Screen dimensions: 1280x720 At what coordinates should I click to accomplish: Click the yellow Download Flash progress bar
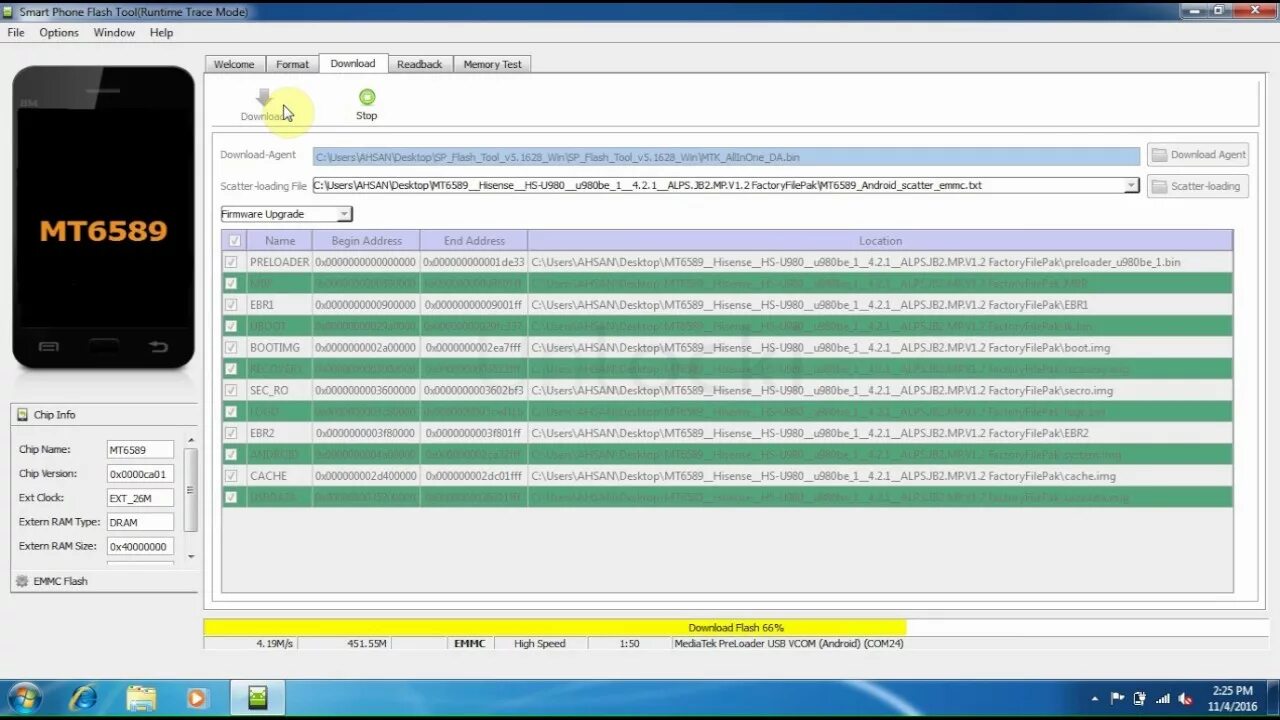[x=555, y=627]
